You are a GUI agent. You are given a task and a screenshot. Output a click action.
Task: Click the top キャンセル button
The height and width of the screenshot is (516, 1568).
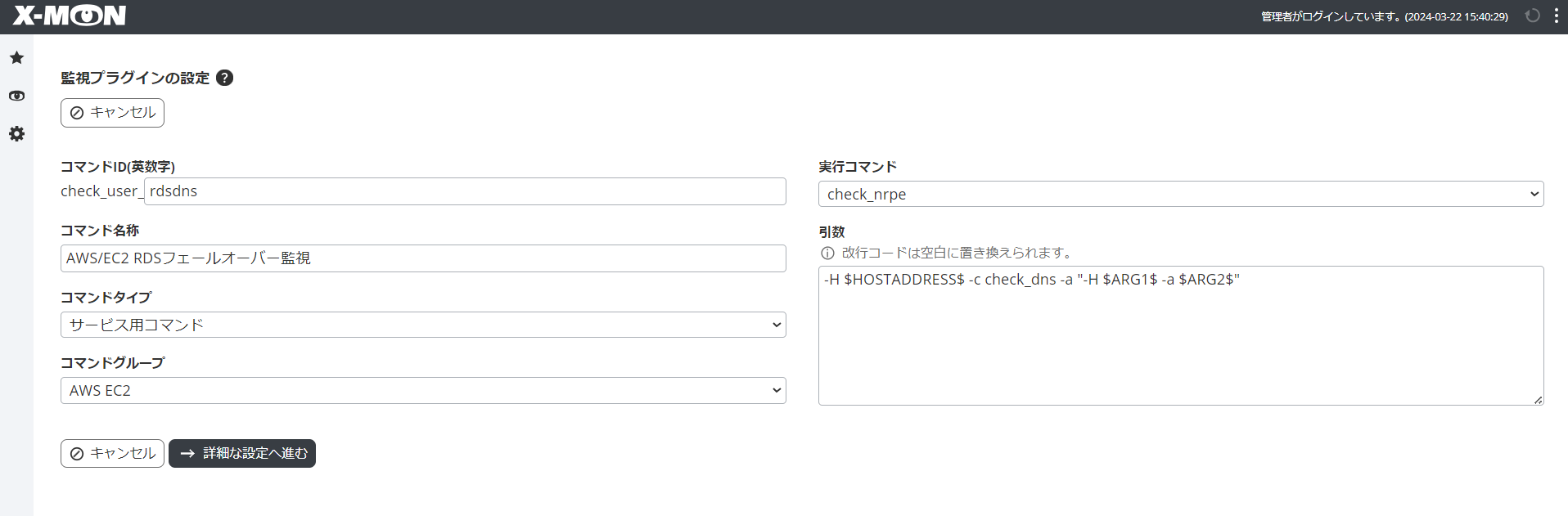112,113
